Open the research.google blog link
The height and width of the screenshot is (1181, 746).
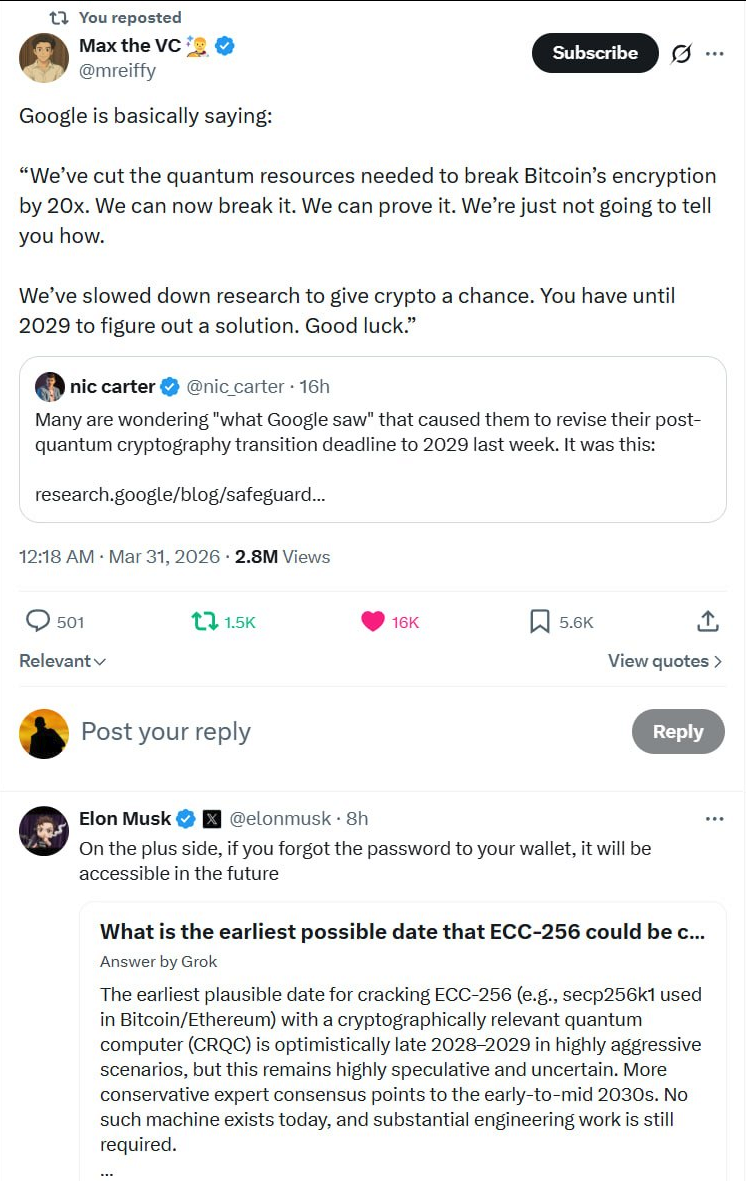[180, 494]
